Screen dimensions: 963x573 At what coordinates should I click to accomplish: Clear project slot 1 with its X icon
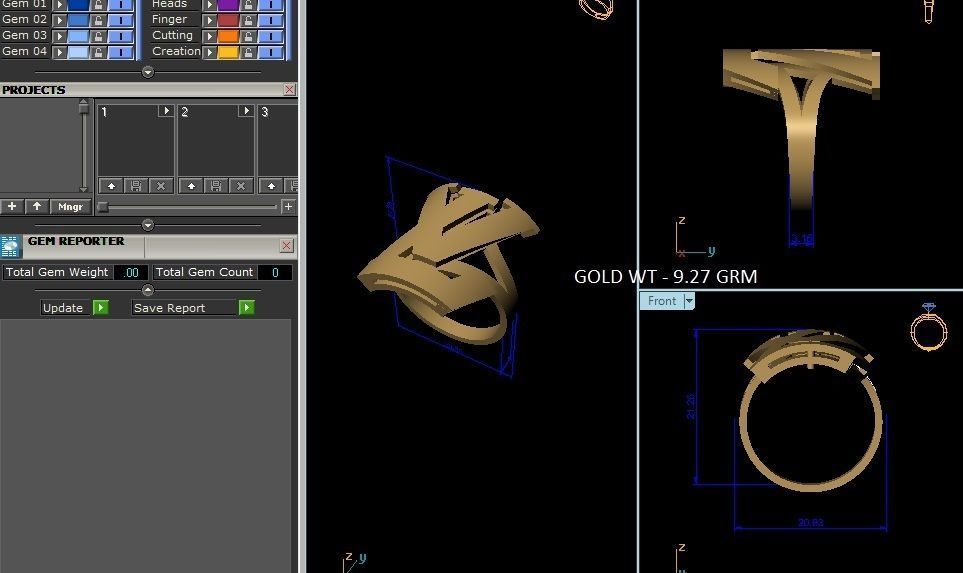pyautogui.click(x=161, y=185)
